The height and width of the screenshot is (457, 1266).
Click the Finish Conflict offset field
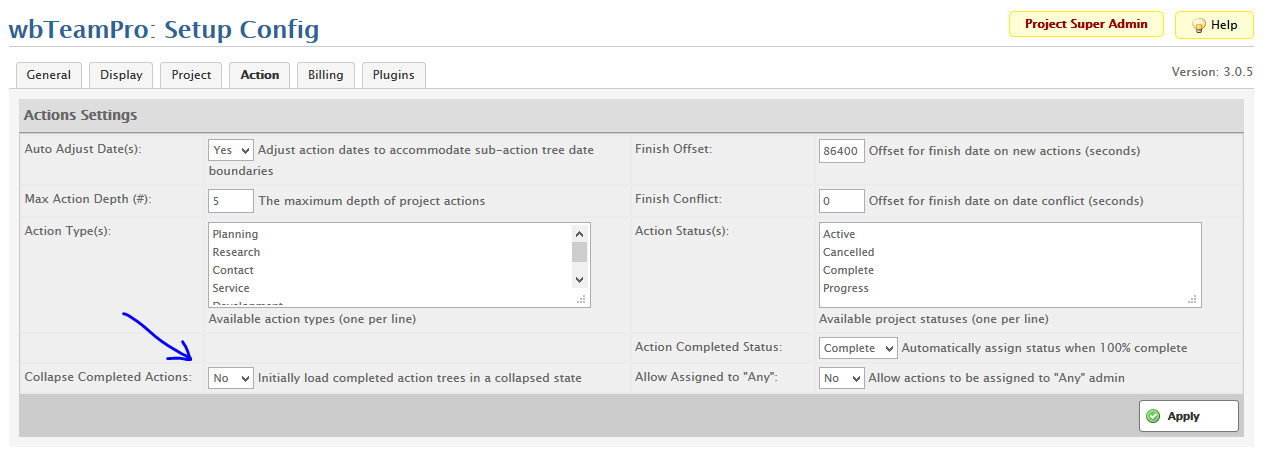tap(841, 201)
